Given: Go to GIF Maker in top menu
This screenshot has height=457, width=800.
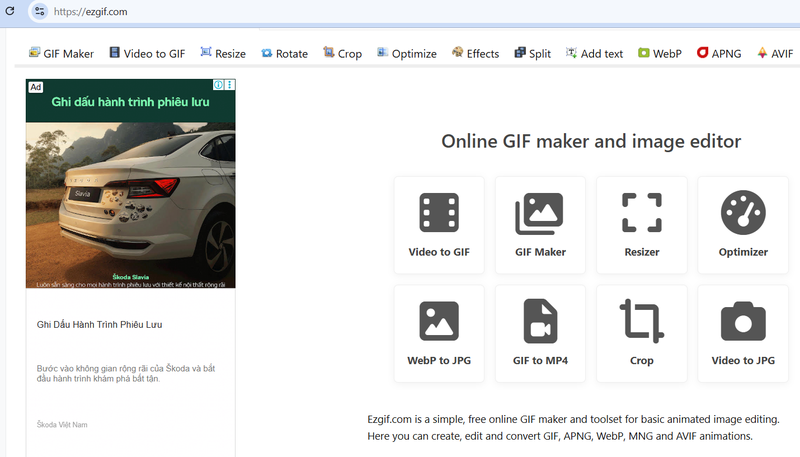Looking at the screenshot, I should pos(61,54).
